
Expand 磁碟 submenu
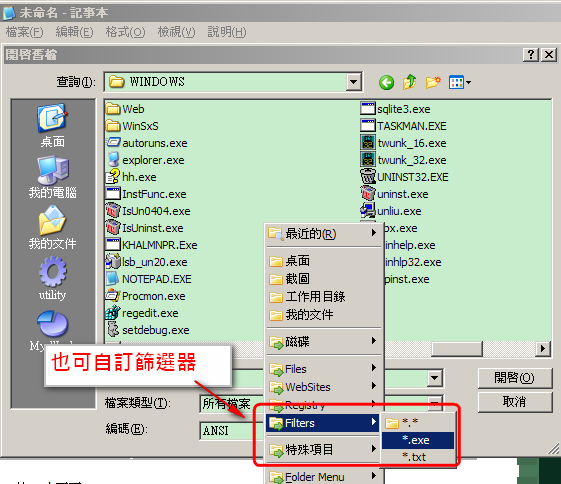click(323, 342)
